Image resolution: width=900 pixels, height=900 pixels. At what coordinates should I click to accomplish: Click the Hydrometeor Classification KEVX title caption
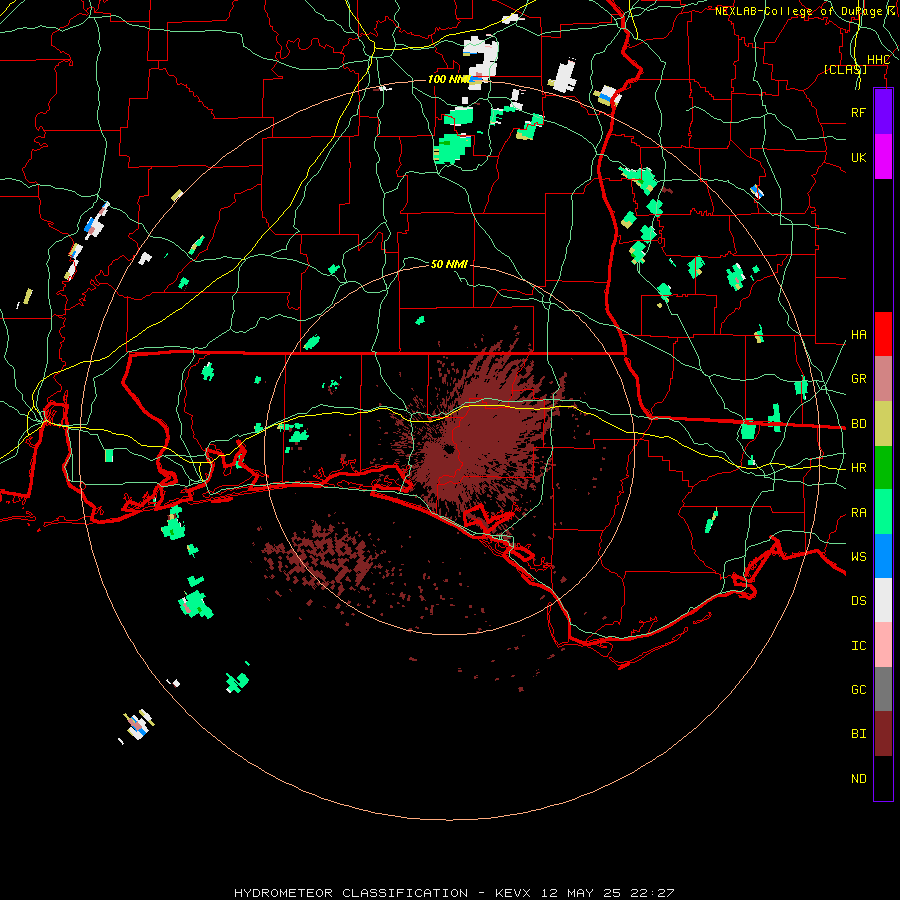pyautogui.click(x=454, y=893)
